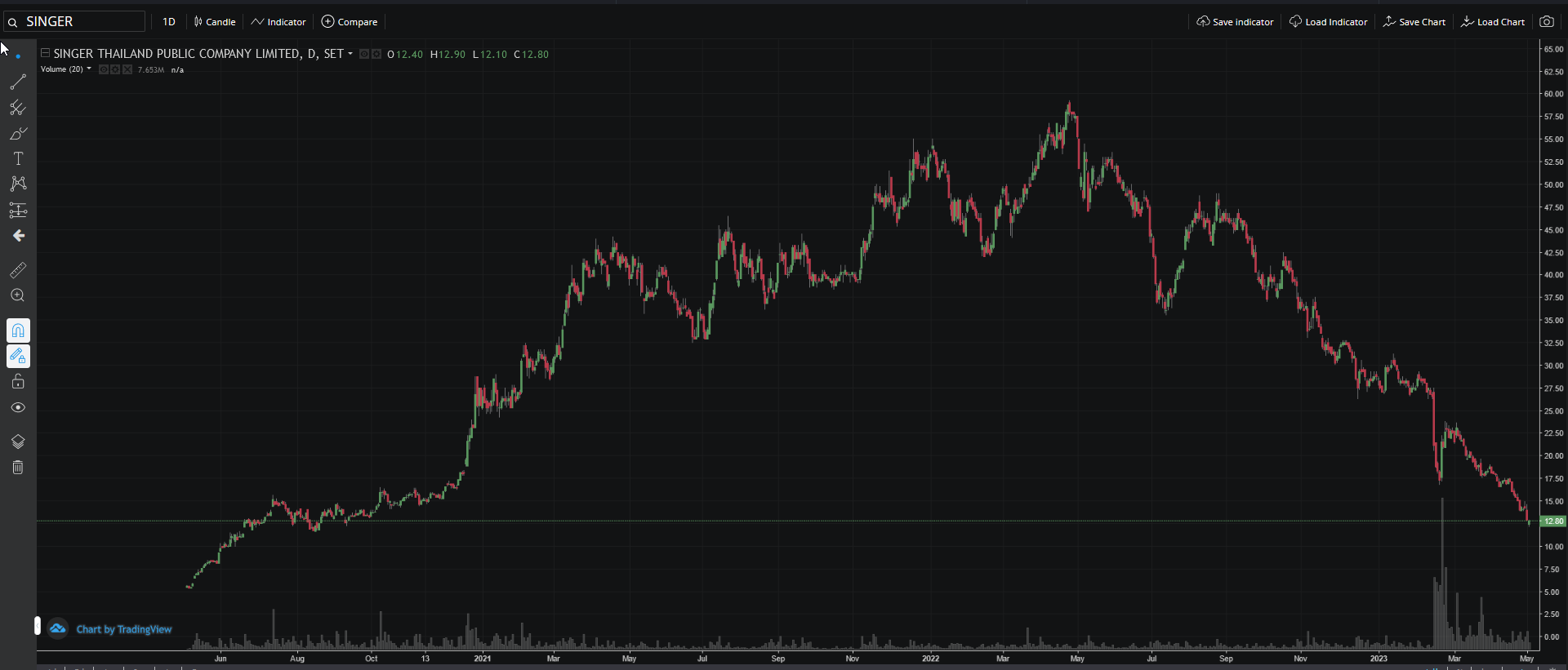Image resolution: width=1568 pixels, height=670 pixels.
Task: Click the 60.00 price scale label
Action: tap(1552, 94)
